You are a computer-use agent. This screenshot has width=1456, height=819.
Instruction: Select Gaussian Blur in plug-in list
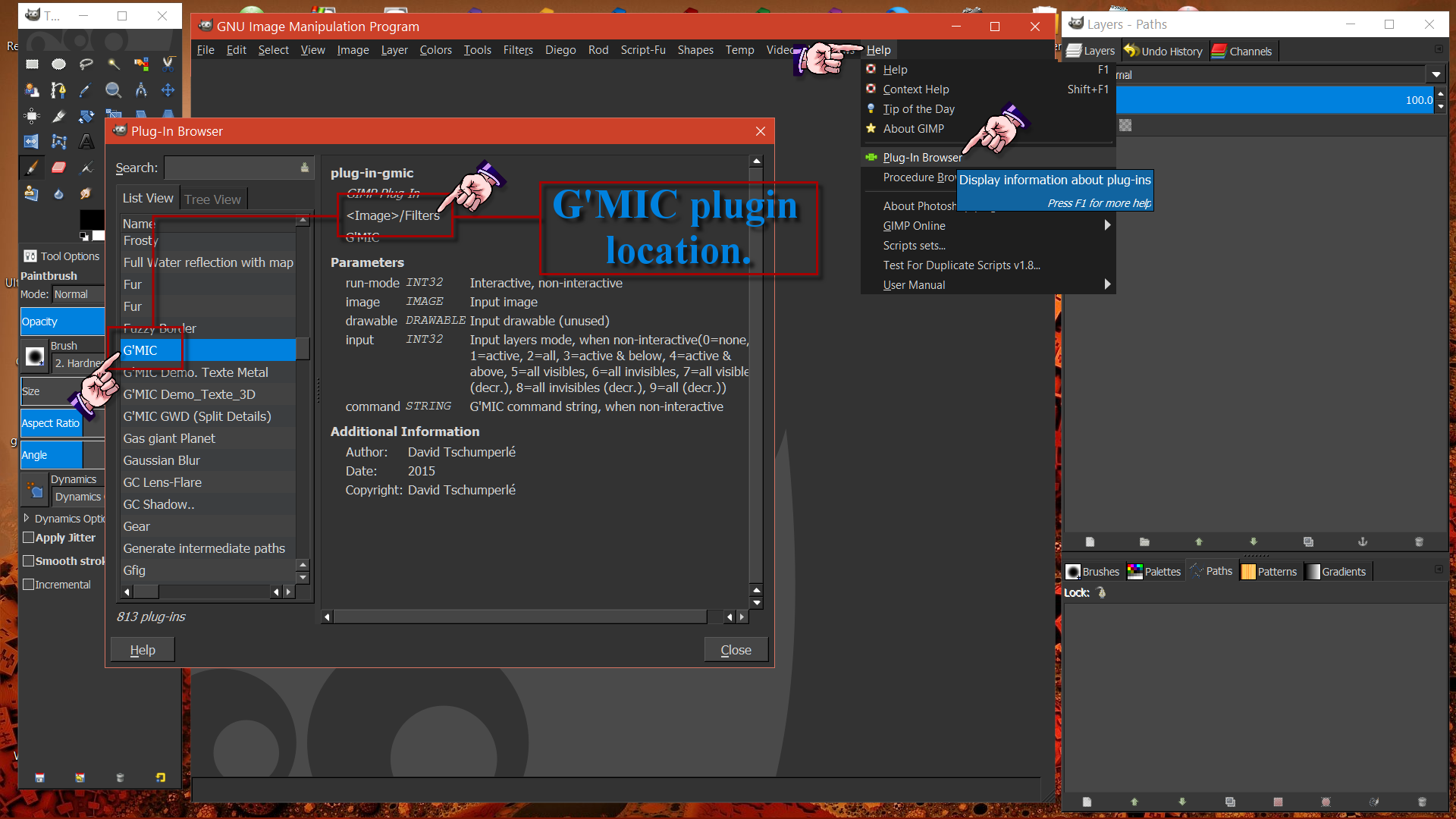[208, 460]
